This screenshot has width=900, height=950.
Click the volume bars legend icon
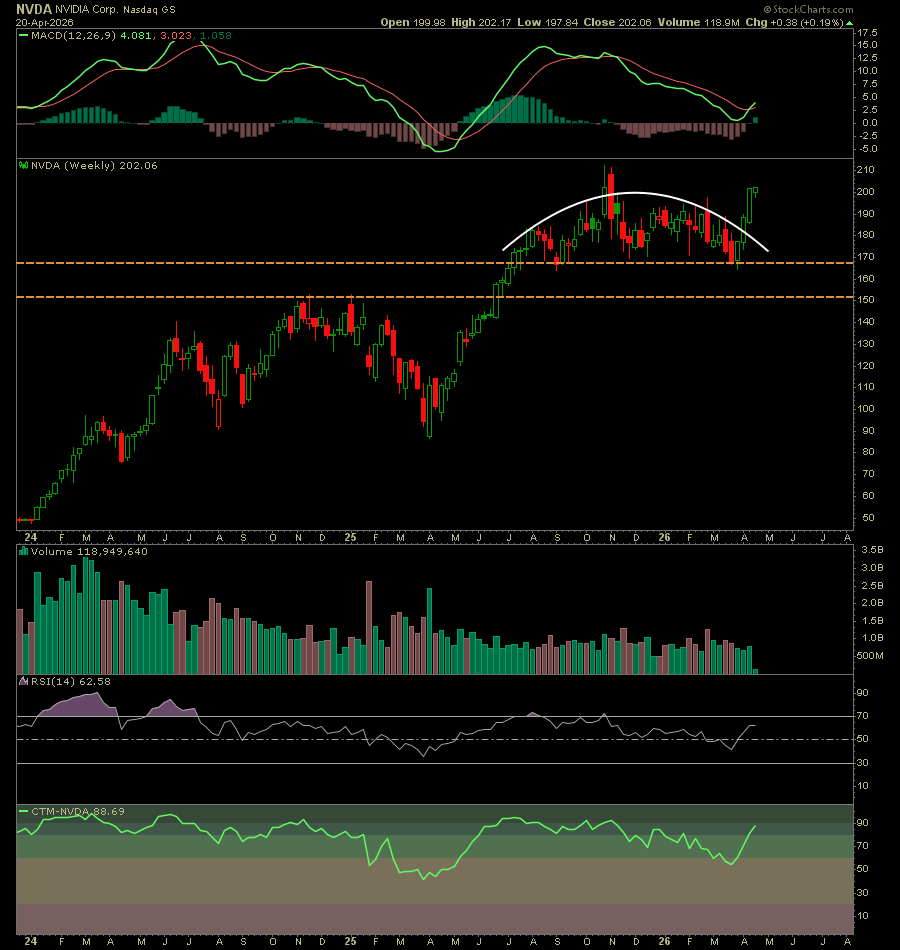24,551
